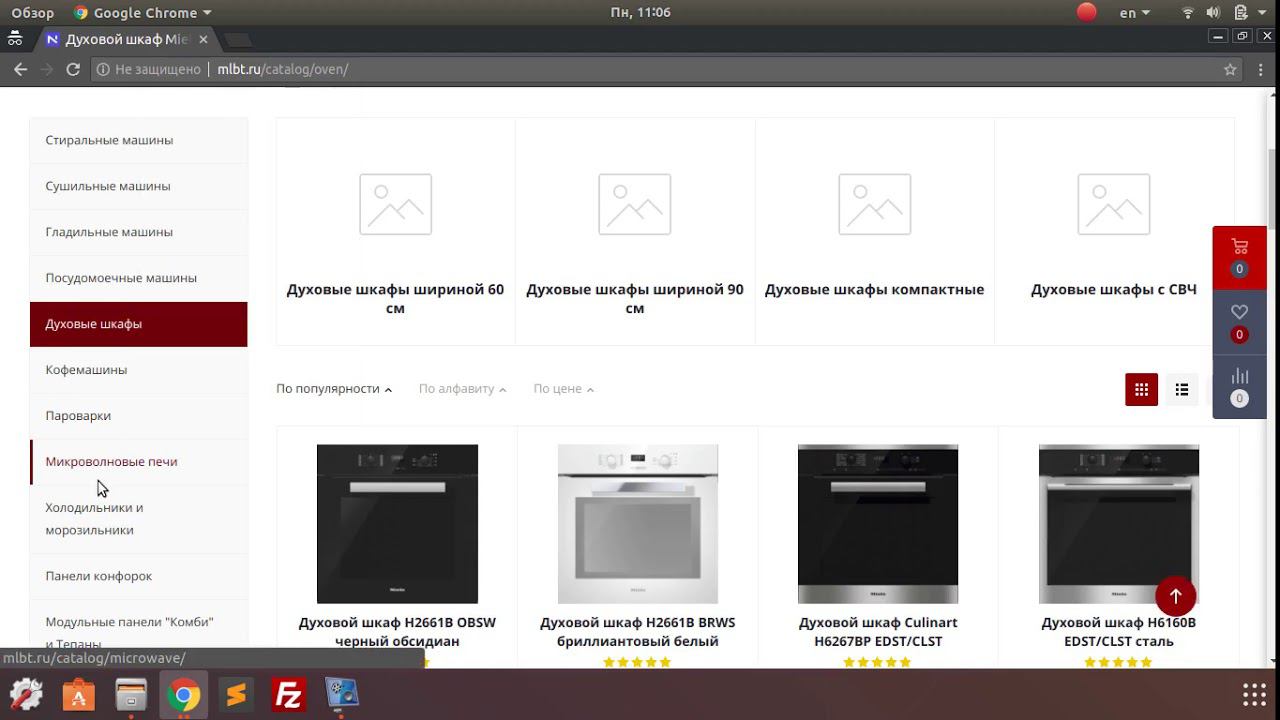The image size is (1280, 720).
Task: Open product 'H6160B EDST/CLST сталь' title
Action: coord(1119,632)
